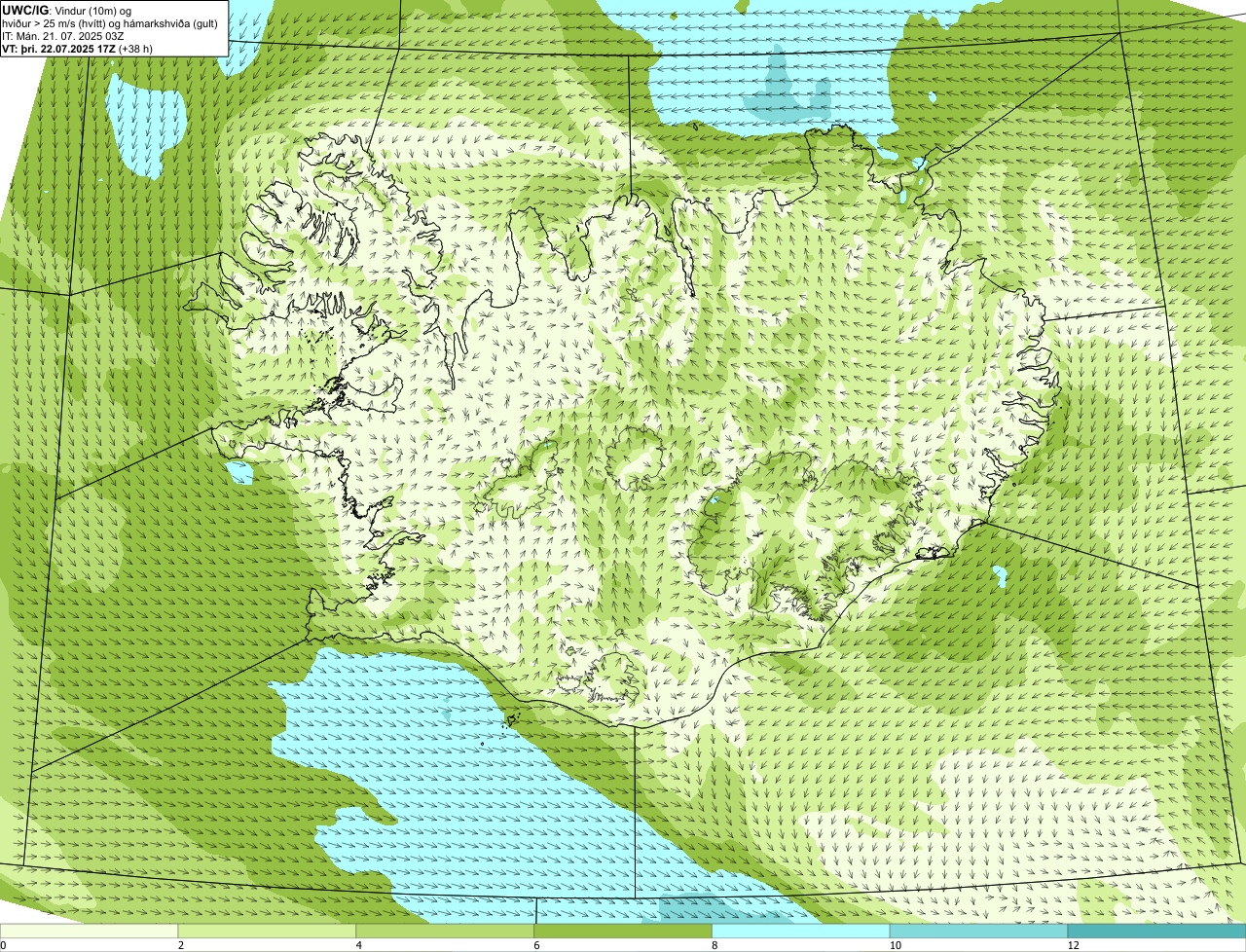Pick the 4–6 m/s green color bar segment
1246x952 pixels.
coord(446,931)
